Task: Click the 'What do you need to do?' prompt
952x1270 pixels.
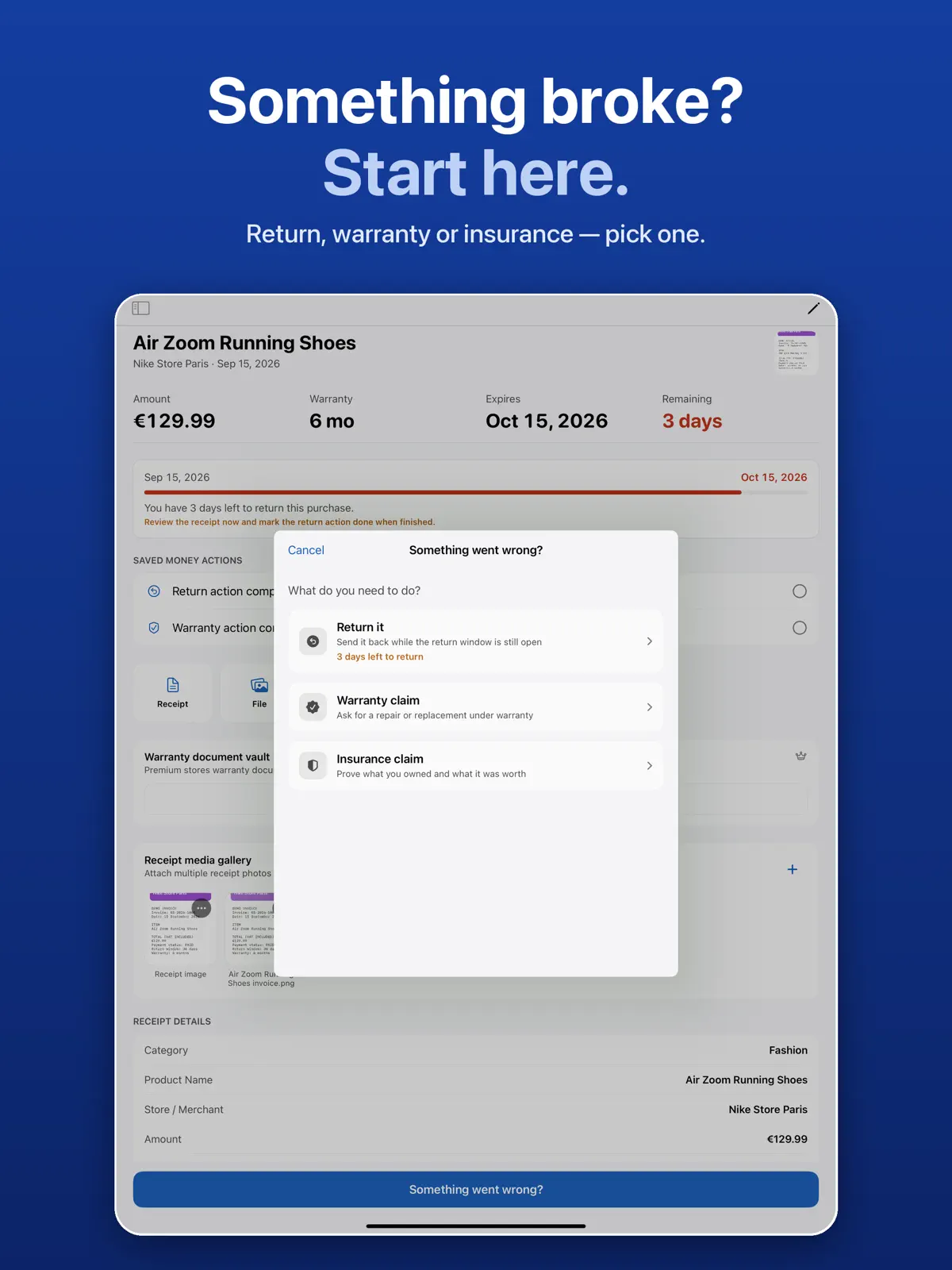Action: (354, 591)
